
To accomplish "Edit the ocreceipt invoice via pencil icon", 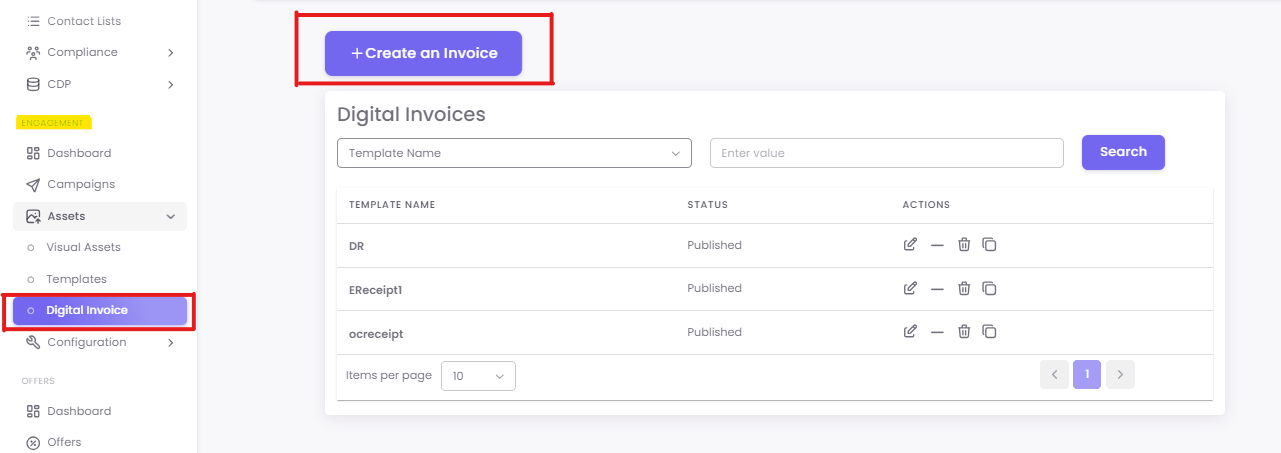I will (910, 332).
